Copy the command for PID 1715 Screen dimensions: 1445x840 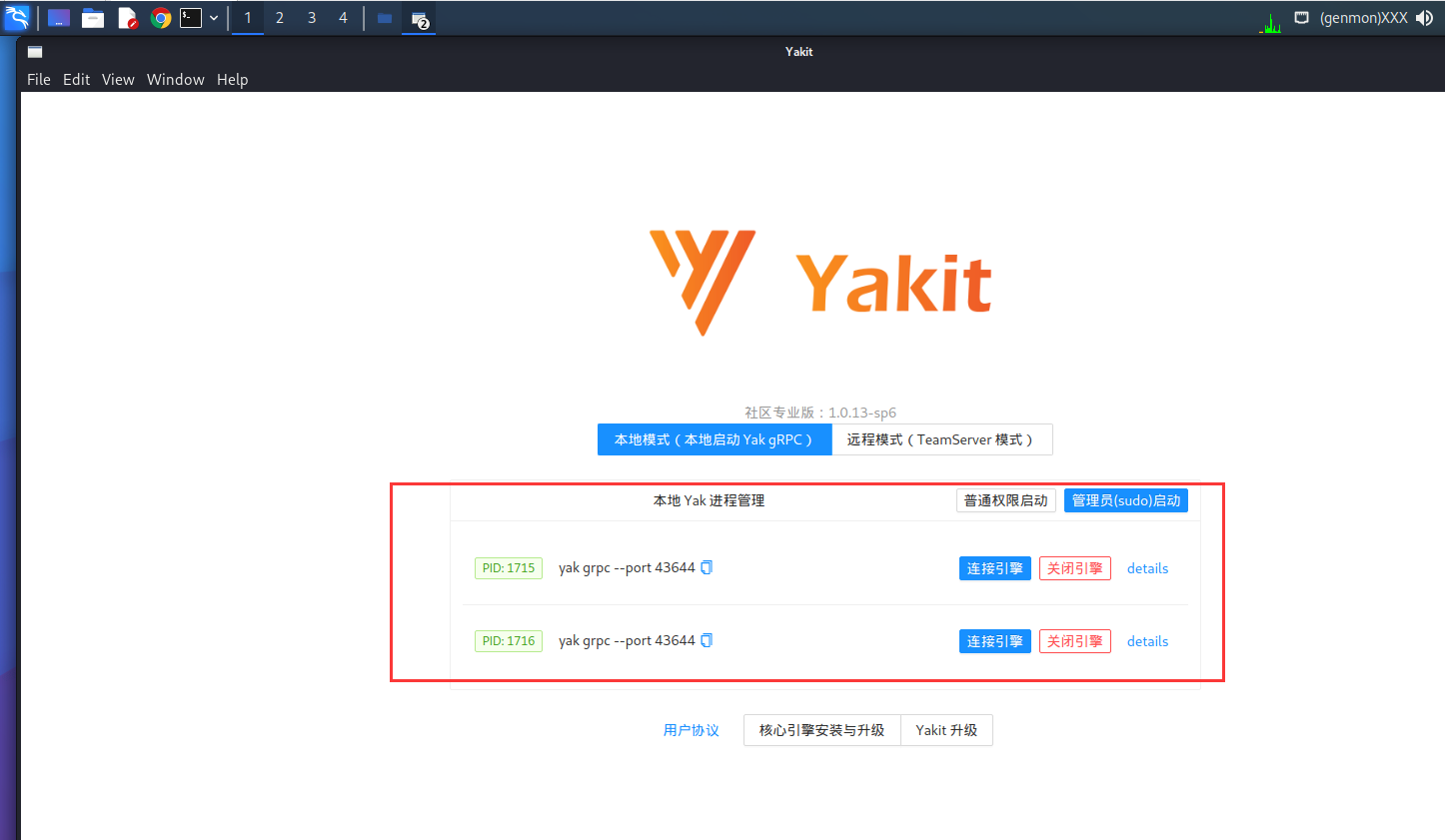tap(707, 567)
